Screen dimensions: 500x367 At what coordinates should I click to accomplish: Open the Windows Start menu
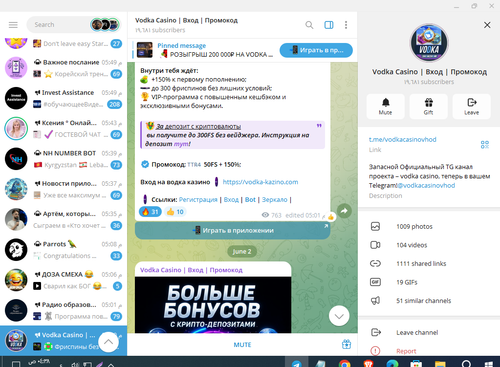click(489, 363)
